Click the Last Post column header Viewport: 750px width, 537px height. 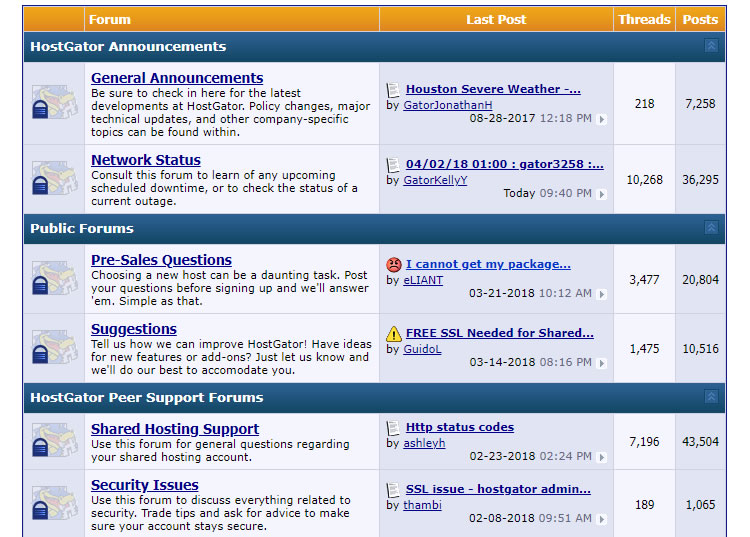coord(496,20)
